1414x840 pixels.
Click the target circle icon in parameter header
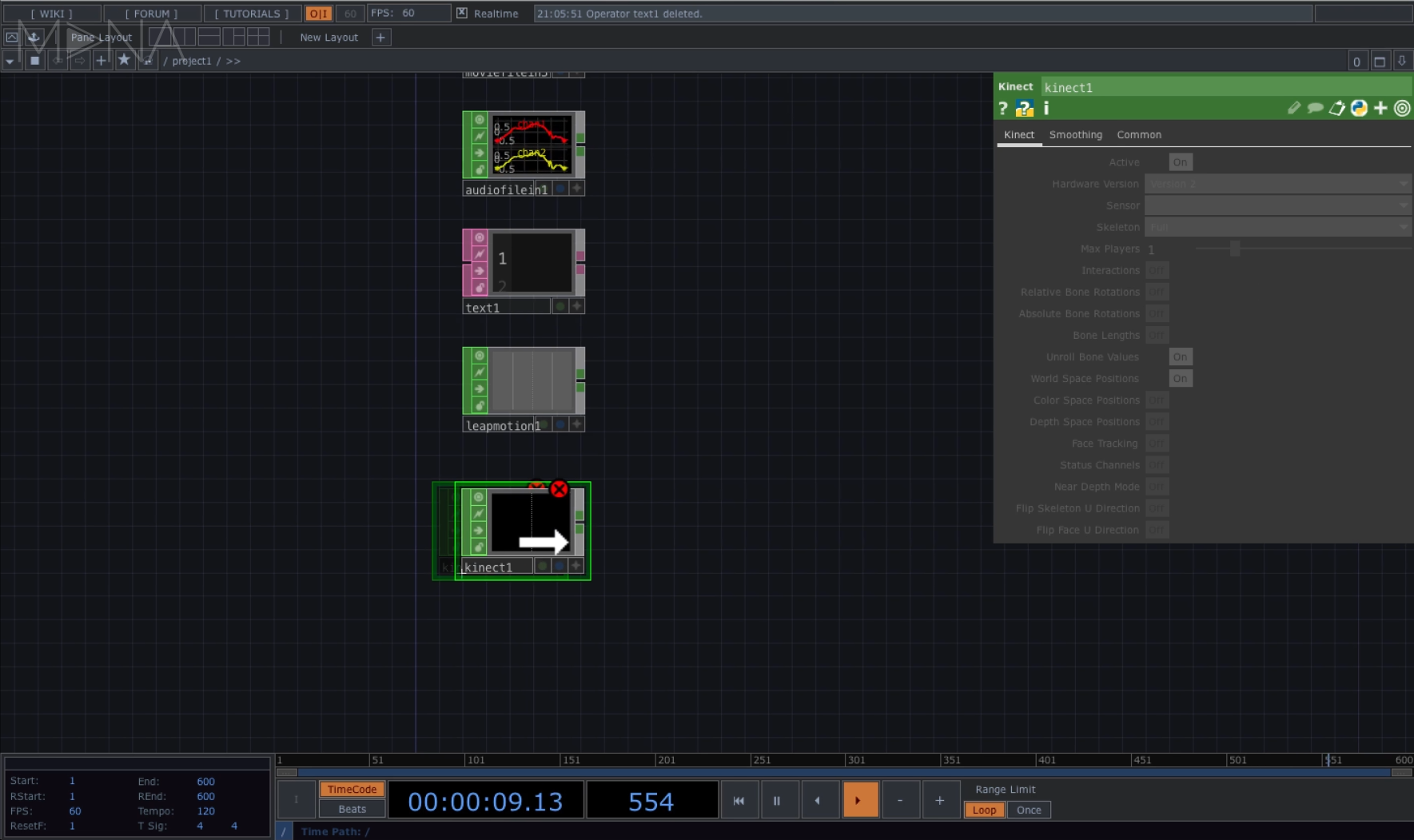click(1402, 108)
